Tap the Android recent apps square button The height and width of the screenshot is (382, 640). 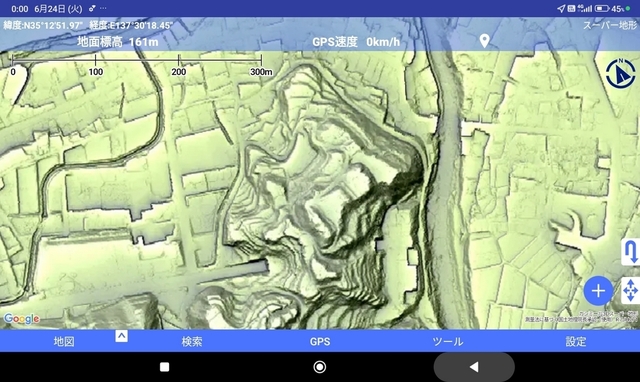click(164, 367)
